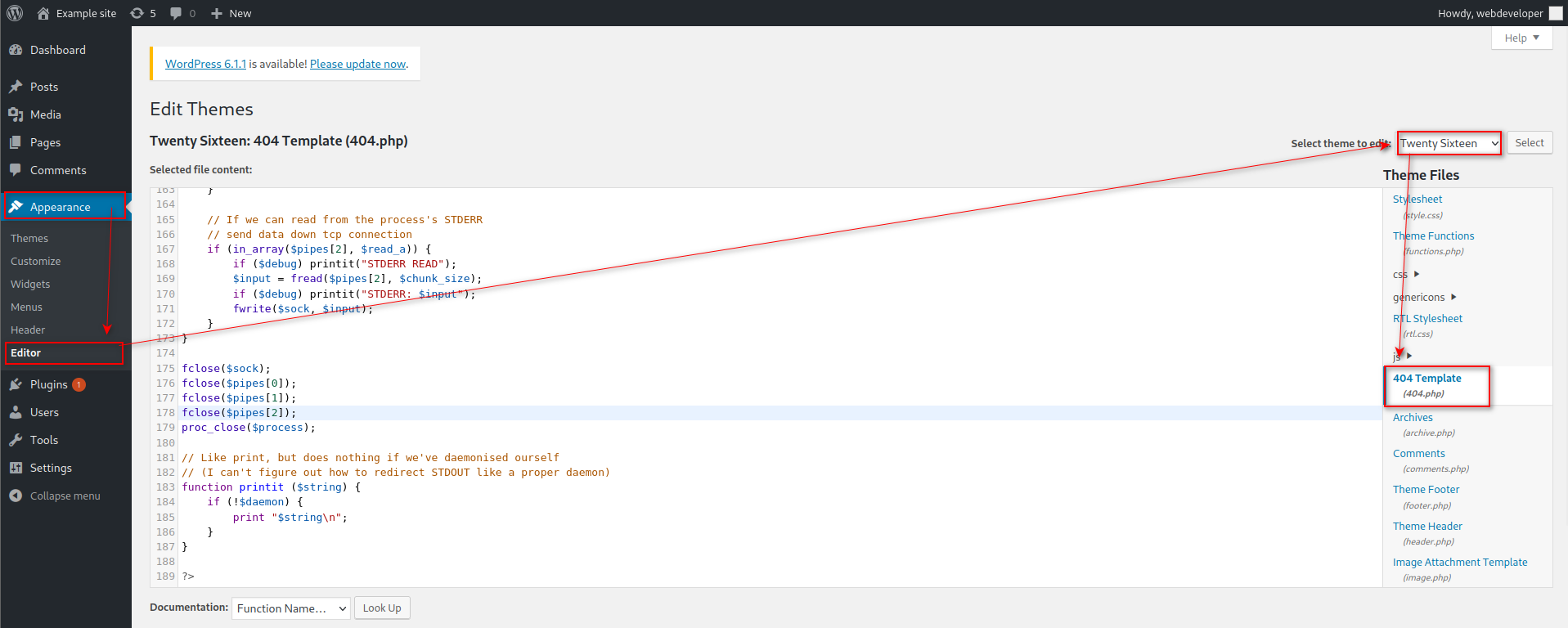Click the Look Up button
This screenshot has width=1568, height=628.
click(382, 608)
